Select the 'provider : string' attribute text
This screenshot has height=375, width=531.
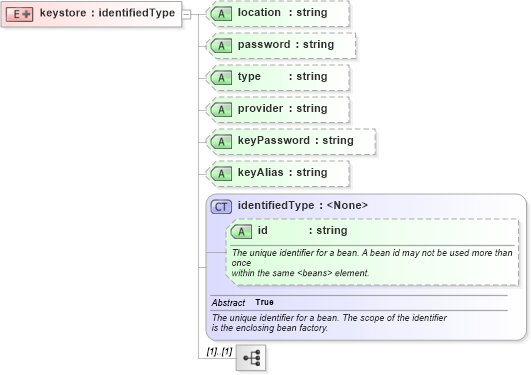pyautogui.click(x=282, y=108)
